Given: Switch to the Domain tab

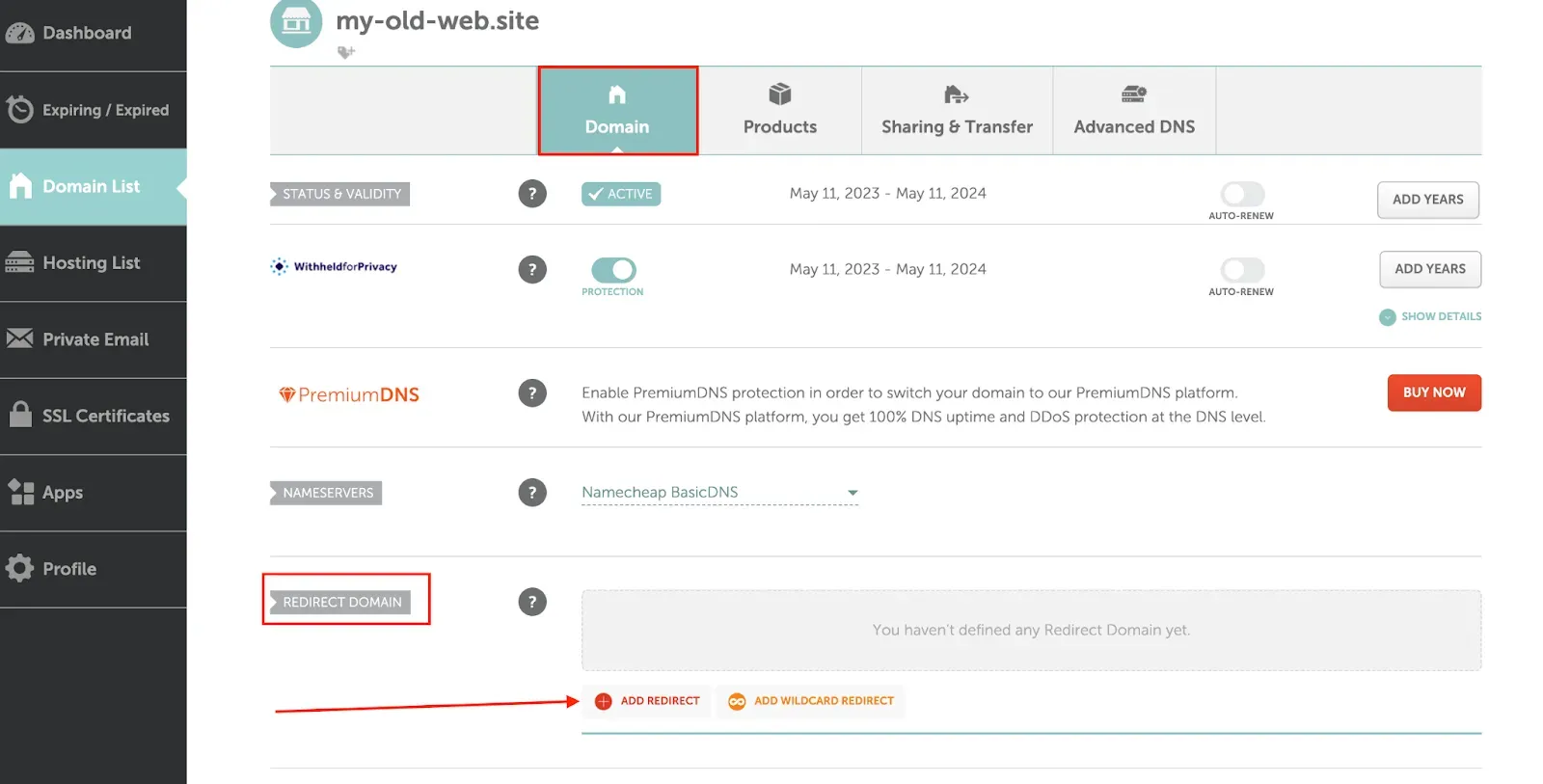Looking at the screenshot, I should [617, 111].
